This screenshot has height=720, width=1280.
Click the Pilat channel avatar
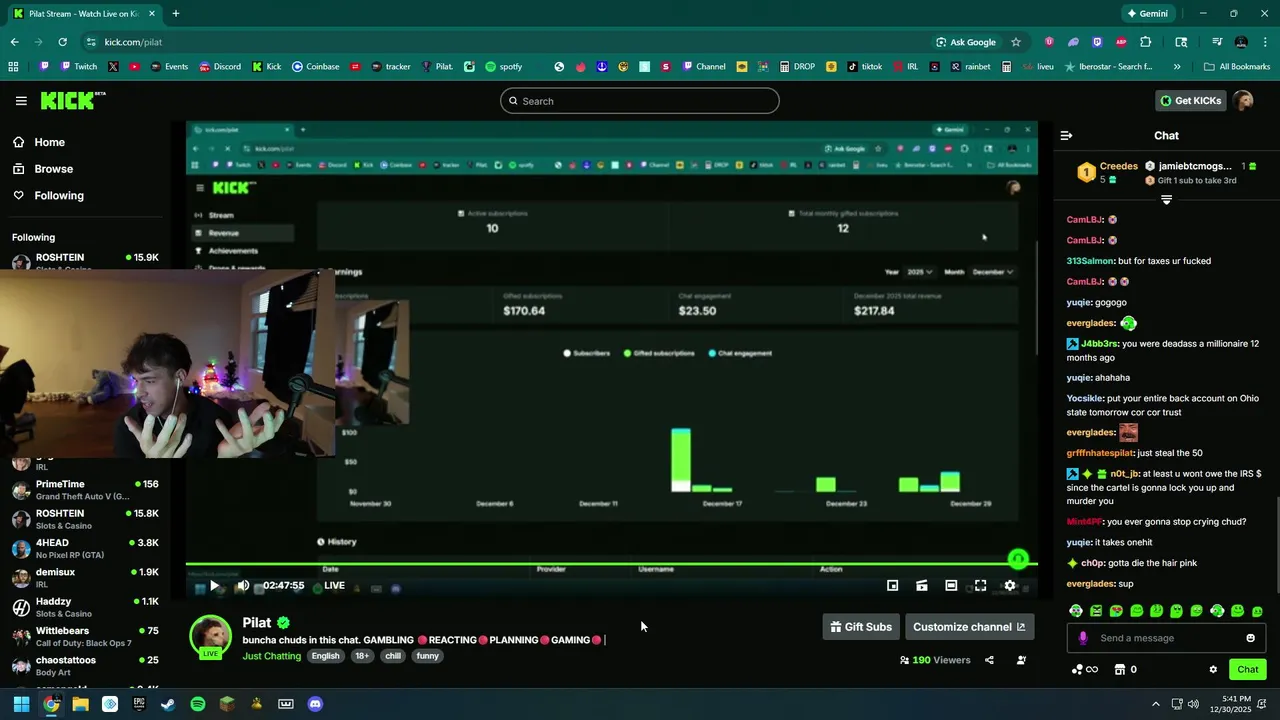(211, 636)
